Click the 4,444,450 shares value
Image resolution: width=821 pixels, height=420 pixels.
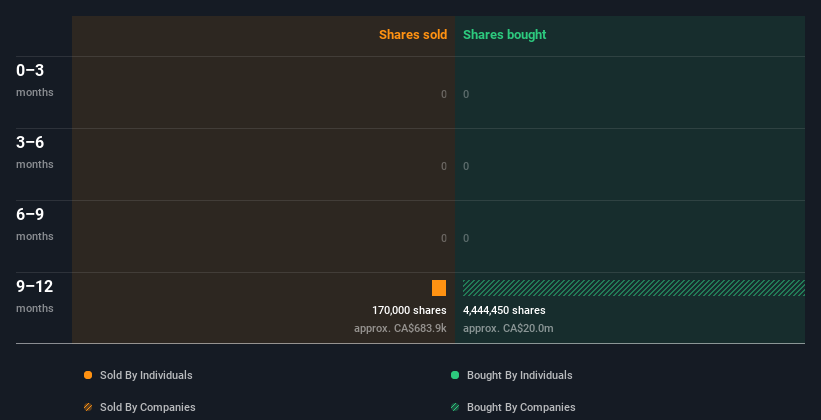[x=504, y=310]
